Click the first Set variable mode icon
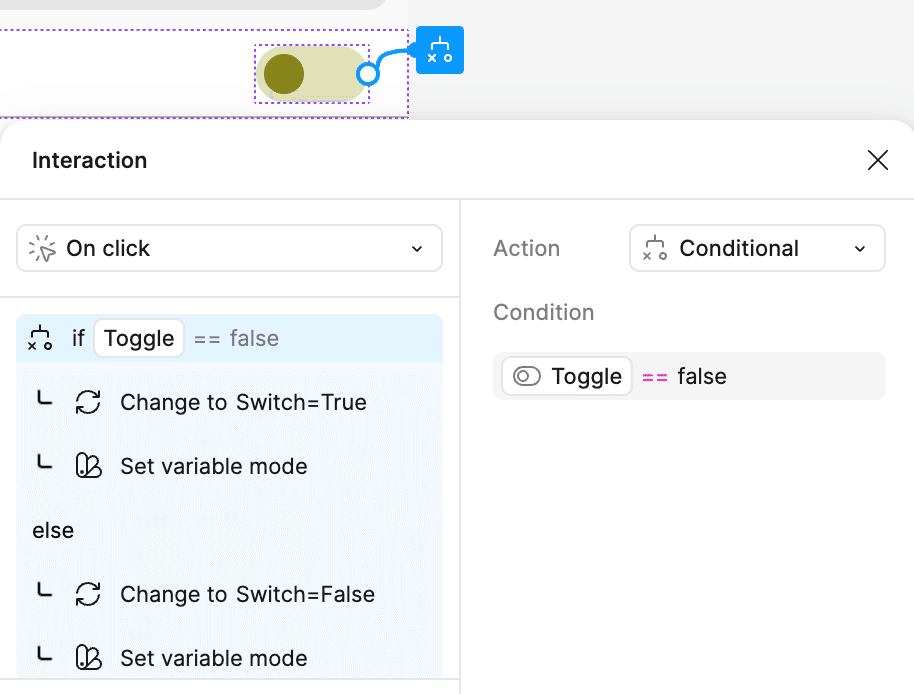 [88, 466]
